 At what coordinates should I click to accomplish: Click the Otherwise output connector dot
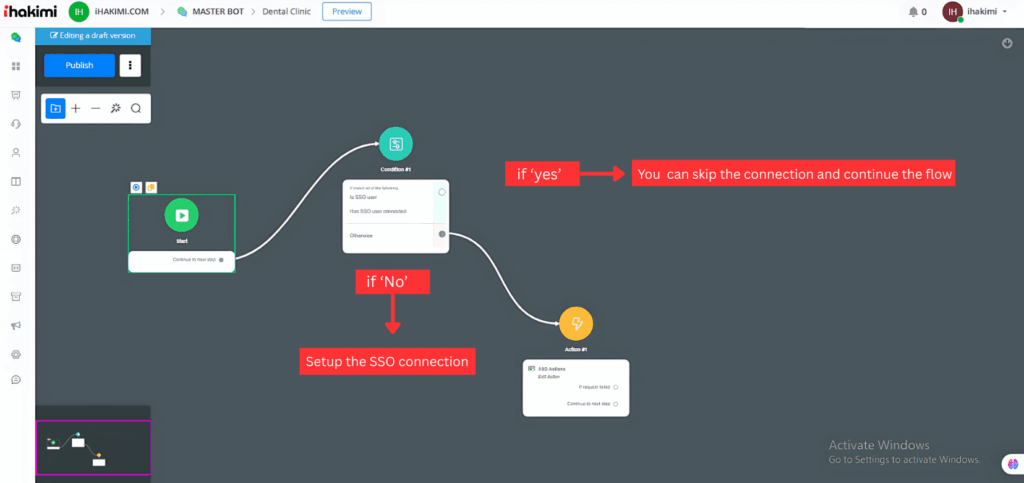[x=441, y=235]
